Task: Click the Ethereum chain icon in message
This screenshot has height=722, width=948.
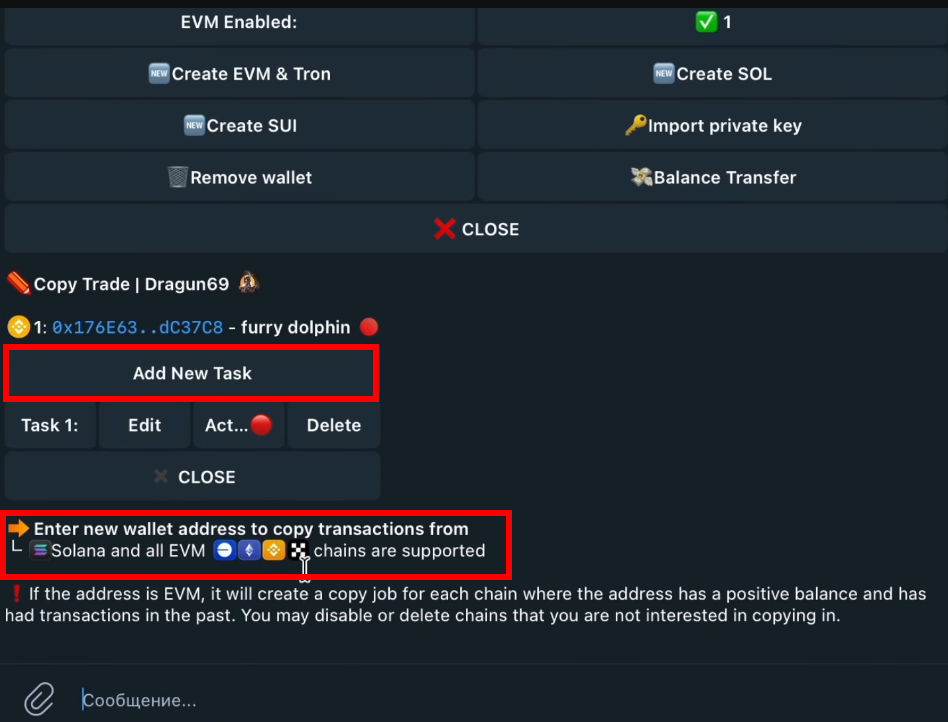Action: (x=249, y=551)
